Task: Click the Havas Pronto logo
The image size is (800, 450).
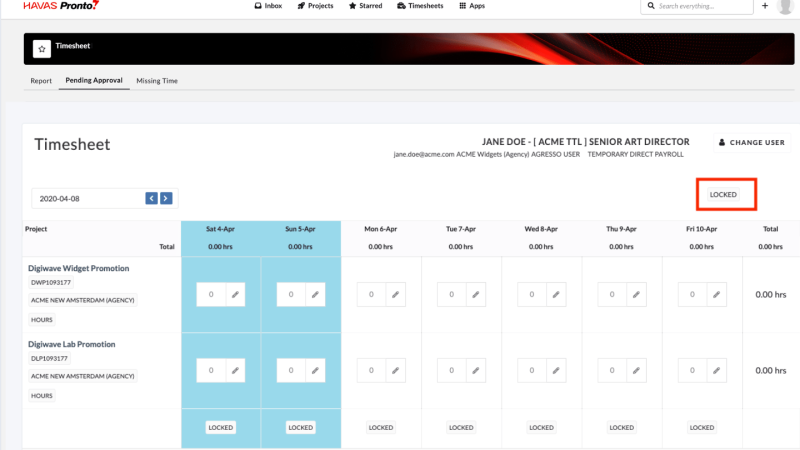Action: [x=61, y=6]
